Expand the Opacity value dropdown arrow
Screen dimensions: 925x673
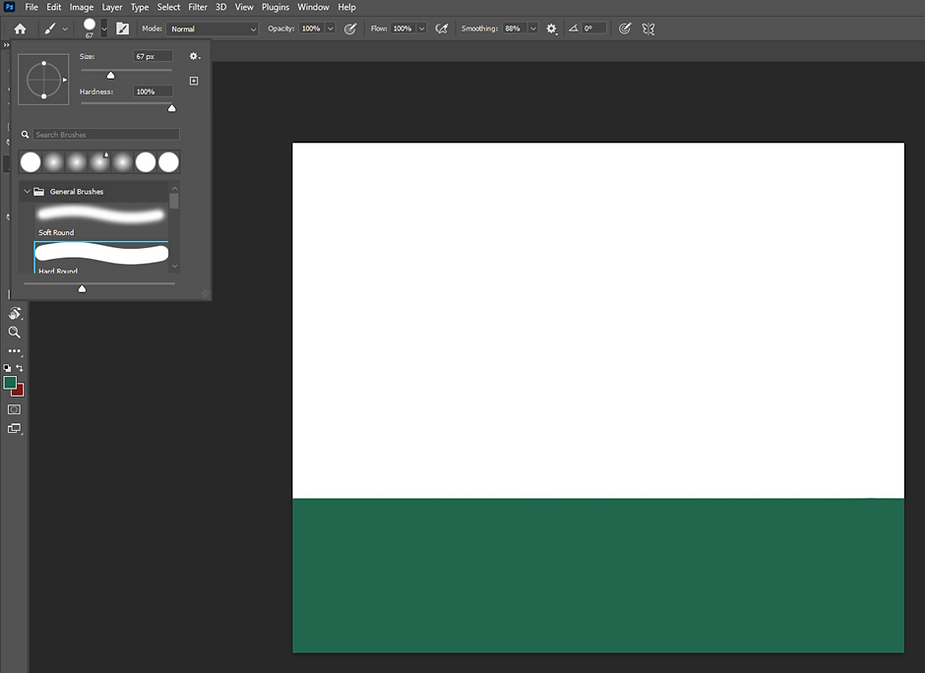tap(331, 29)
